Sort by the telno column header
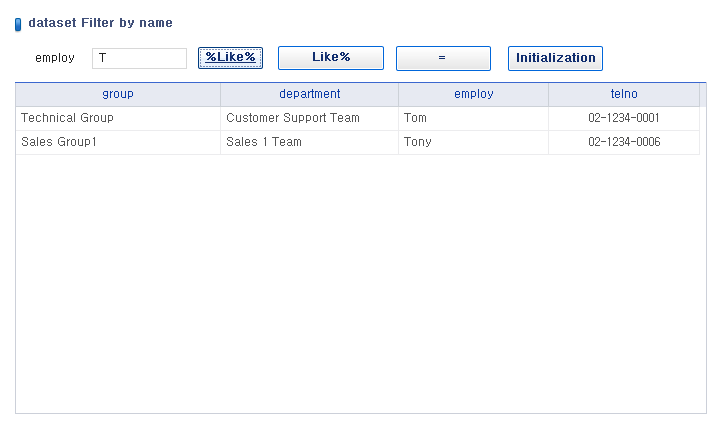Viewport: 723px width, 438px height. (624, 95)
